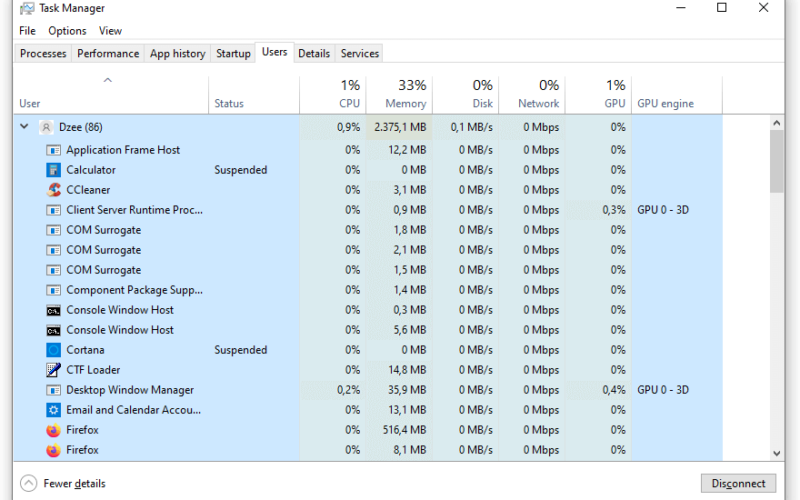Screen dimensions: 800x500
Task: Switch to the Details tab
Action: (x=314, y=54)
